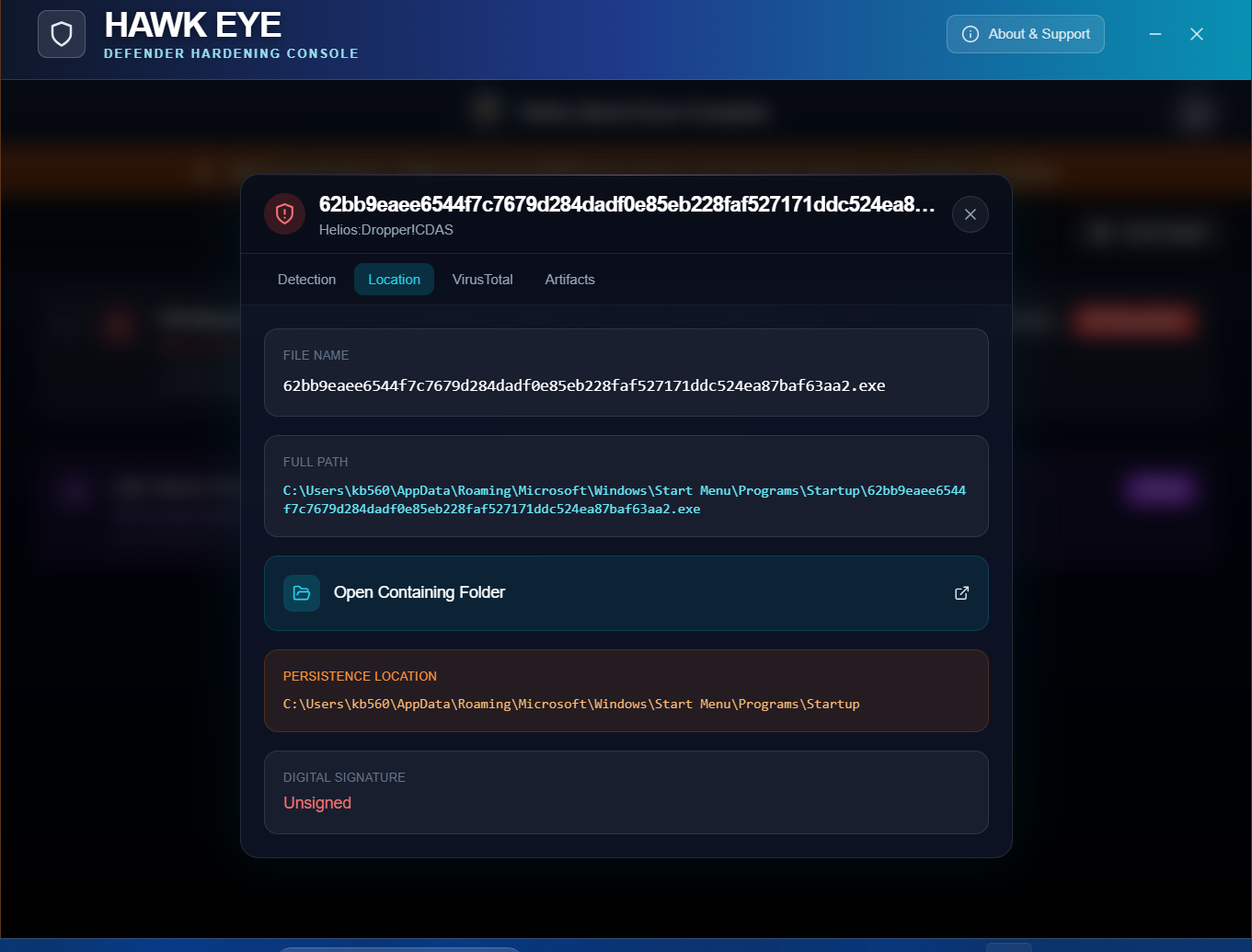
Task: Click the PERSISTENCE LOCATION label
Action: pyautogui.click(x=360, y=676)
